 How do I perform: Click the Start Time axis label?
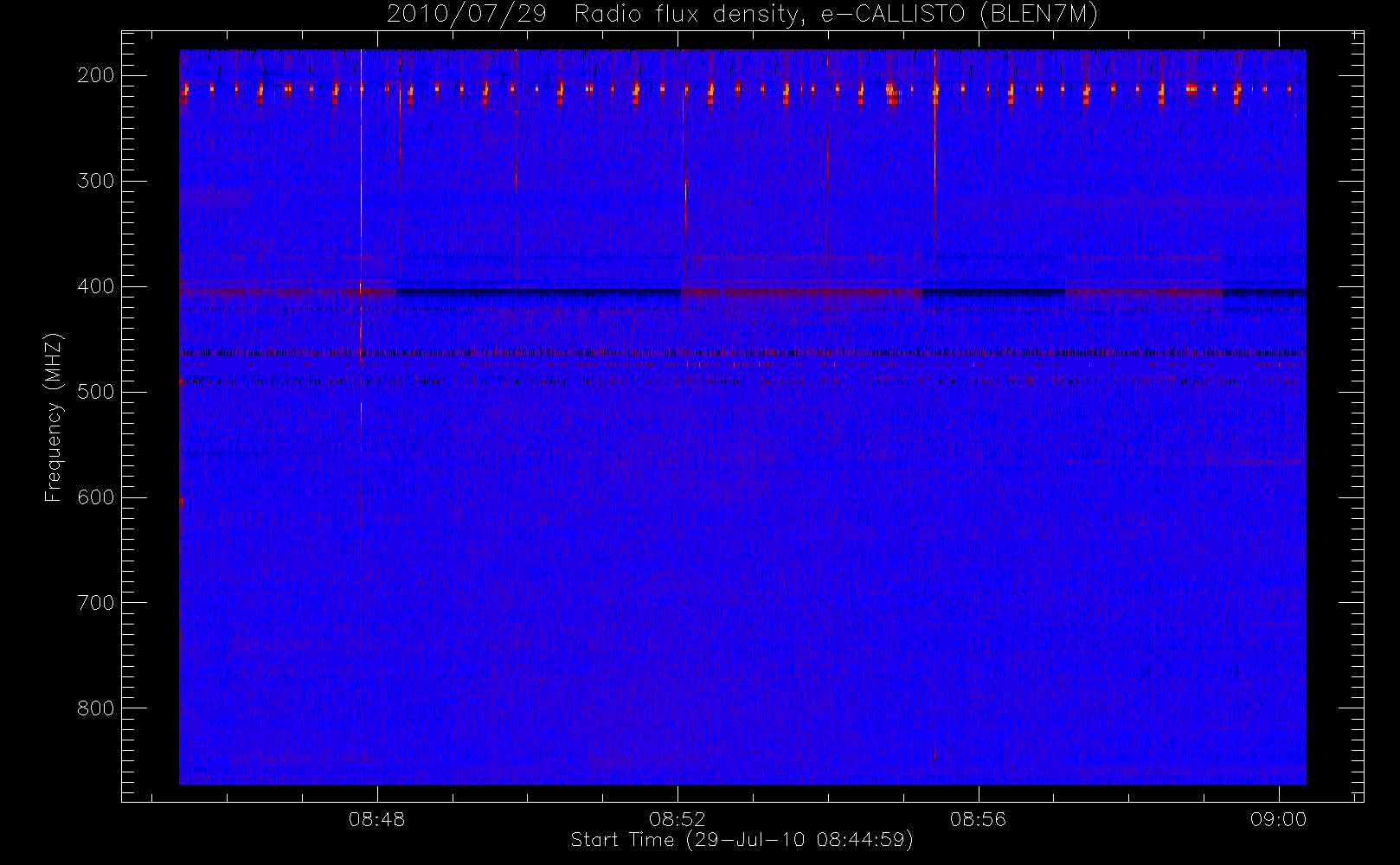tap(742, 840)
